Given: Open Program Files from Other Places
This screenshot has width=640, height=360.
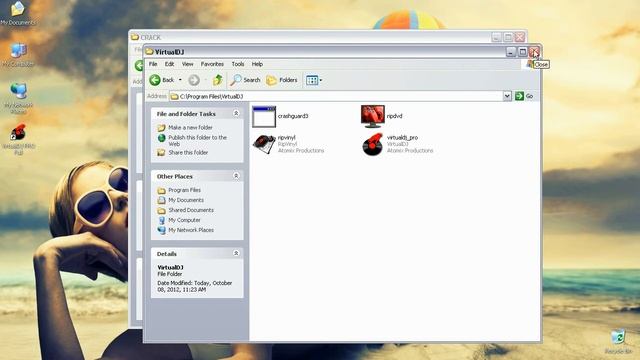Looking at the screenshot, I should pyautogui.click(x=184, y=190).
